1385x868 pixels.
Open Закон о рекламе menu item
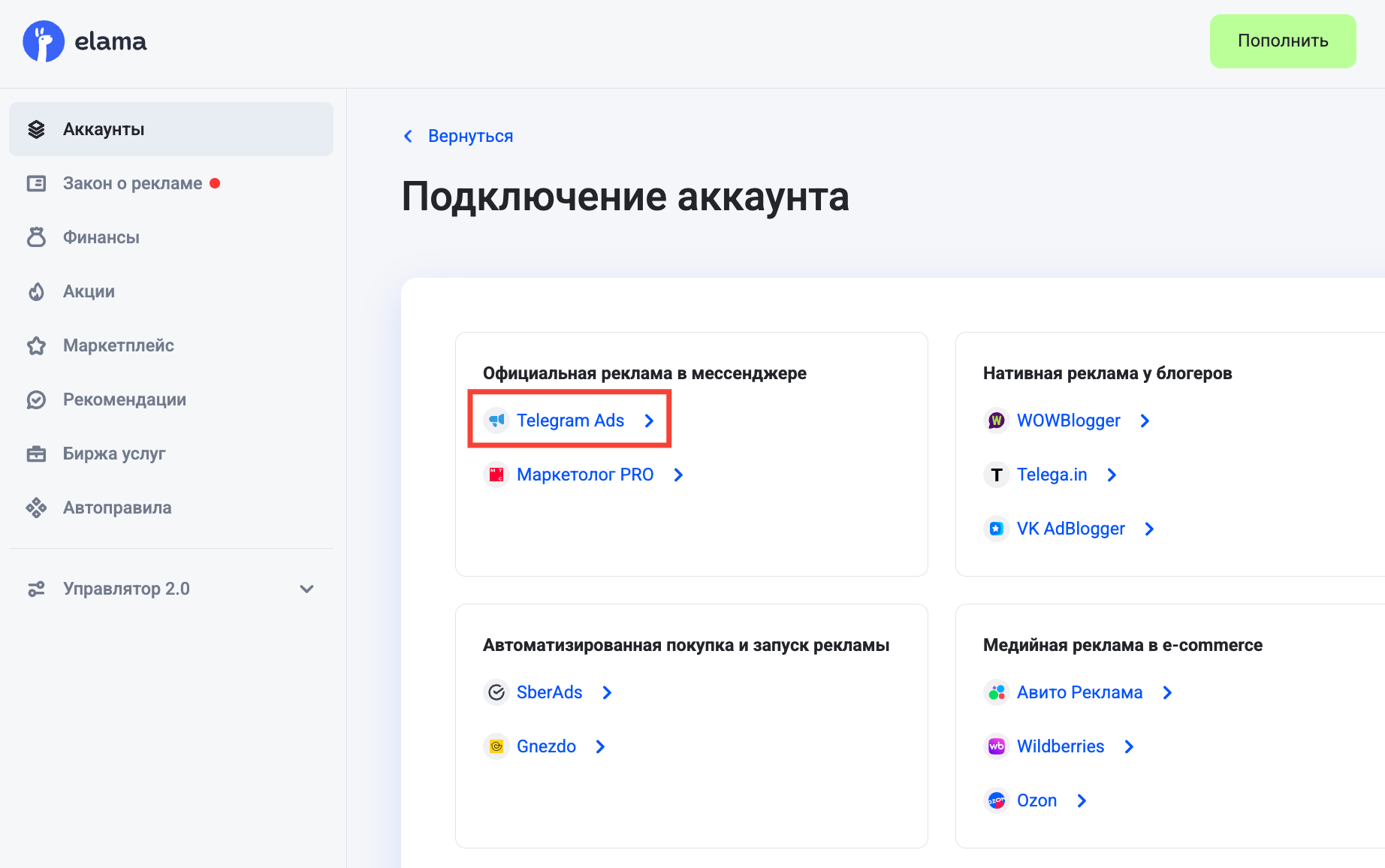[132, 183]
